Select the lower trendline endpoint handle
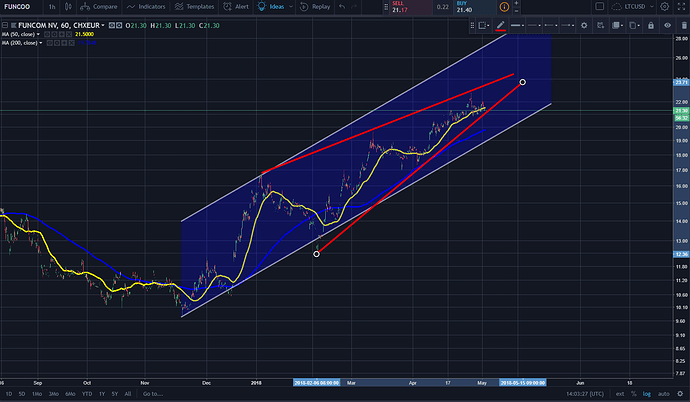The image size is (690, 402). click(x=316, y=254)
